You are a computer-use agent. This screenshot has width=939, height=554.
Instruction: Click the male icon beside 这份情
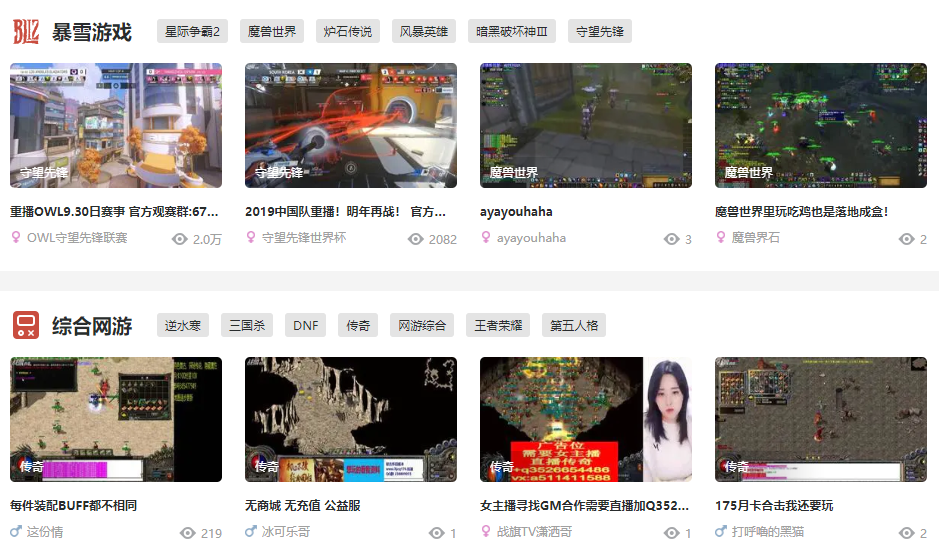[x=16, y=531]
